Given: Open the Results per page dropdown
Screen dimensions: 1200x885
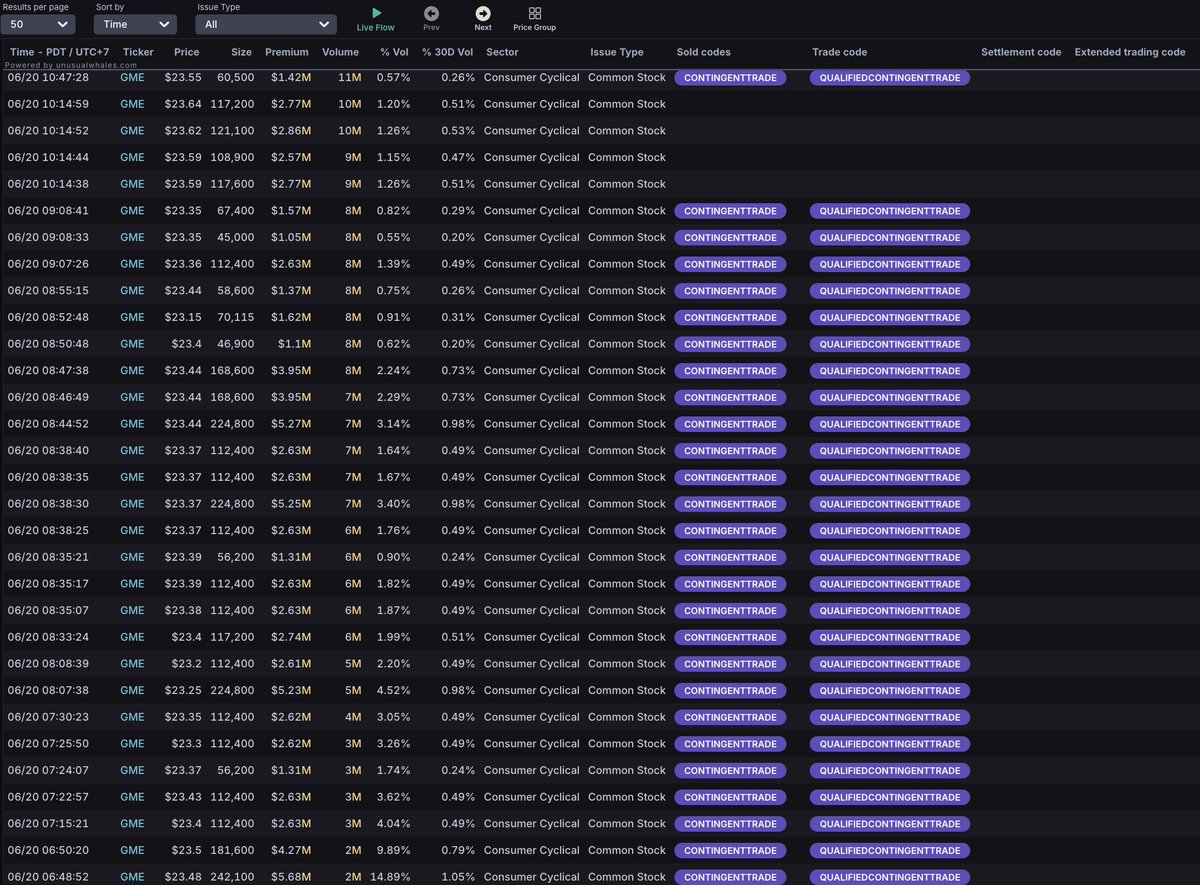Looking at the screenshot, I should coord(38,23).
